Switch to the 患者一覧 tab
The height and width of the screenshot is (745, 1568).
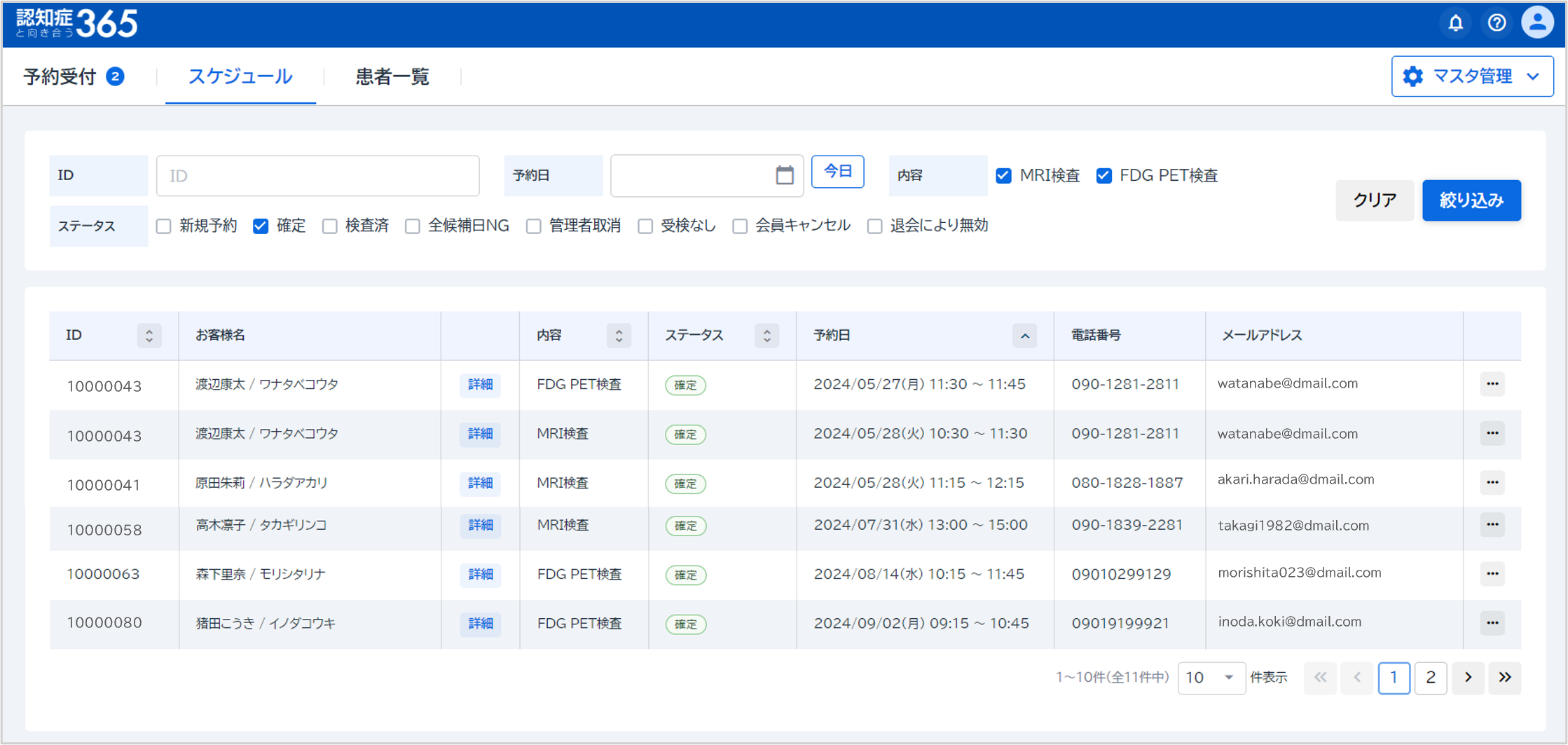pyautogui.click(x=392, y=76)
